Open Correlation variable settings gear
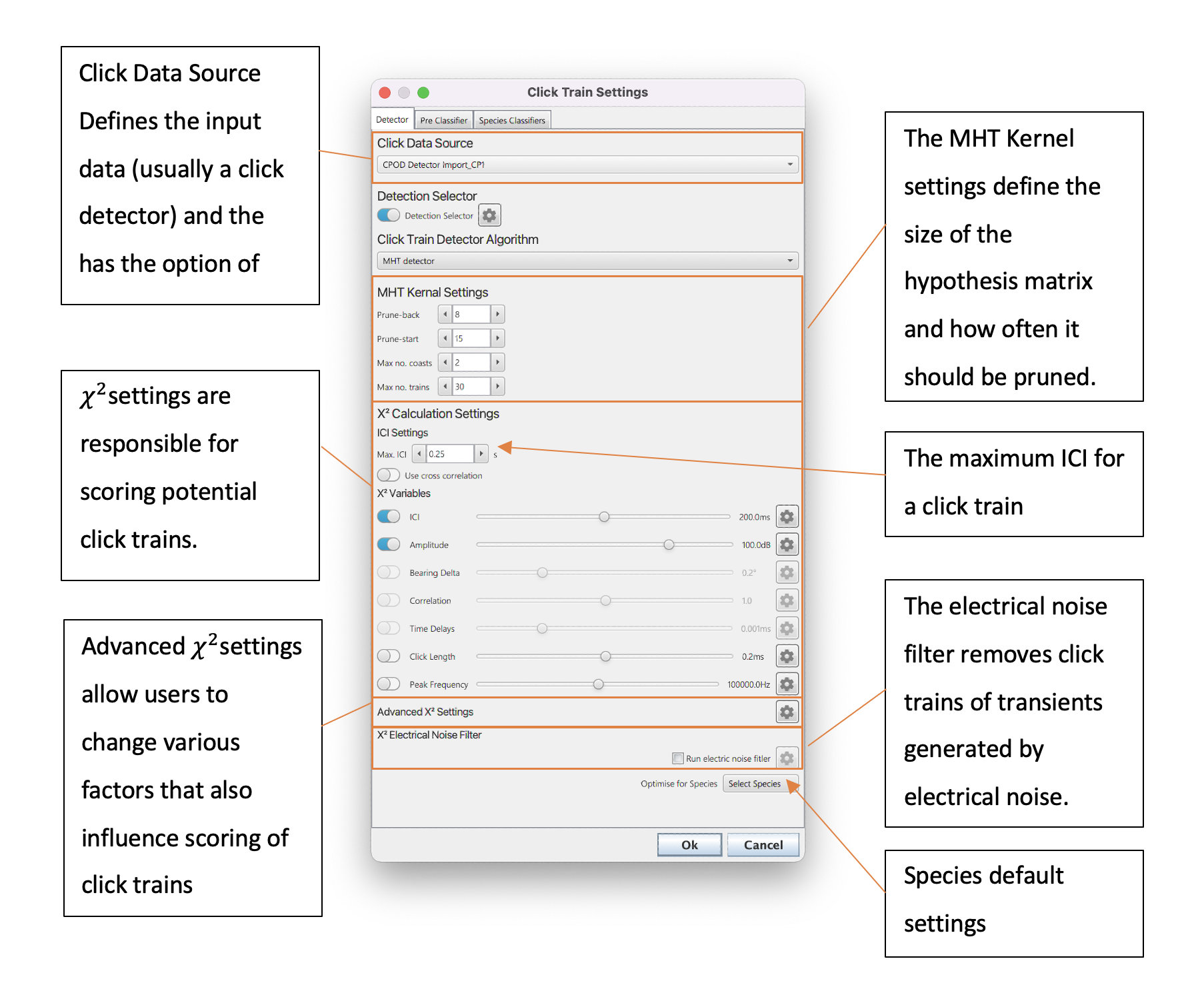This screenshot has width=1204, height=985. pos(787,600)
